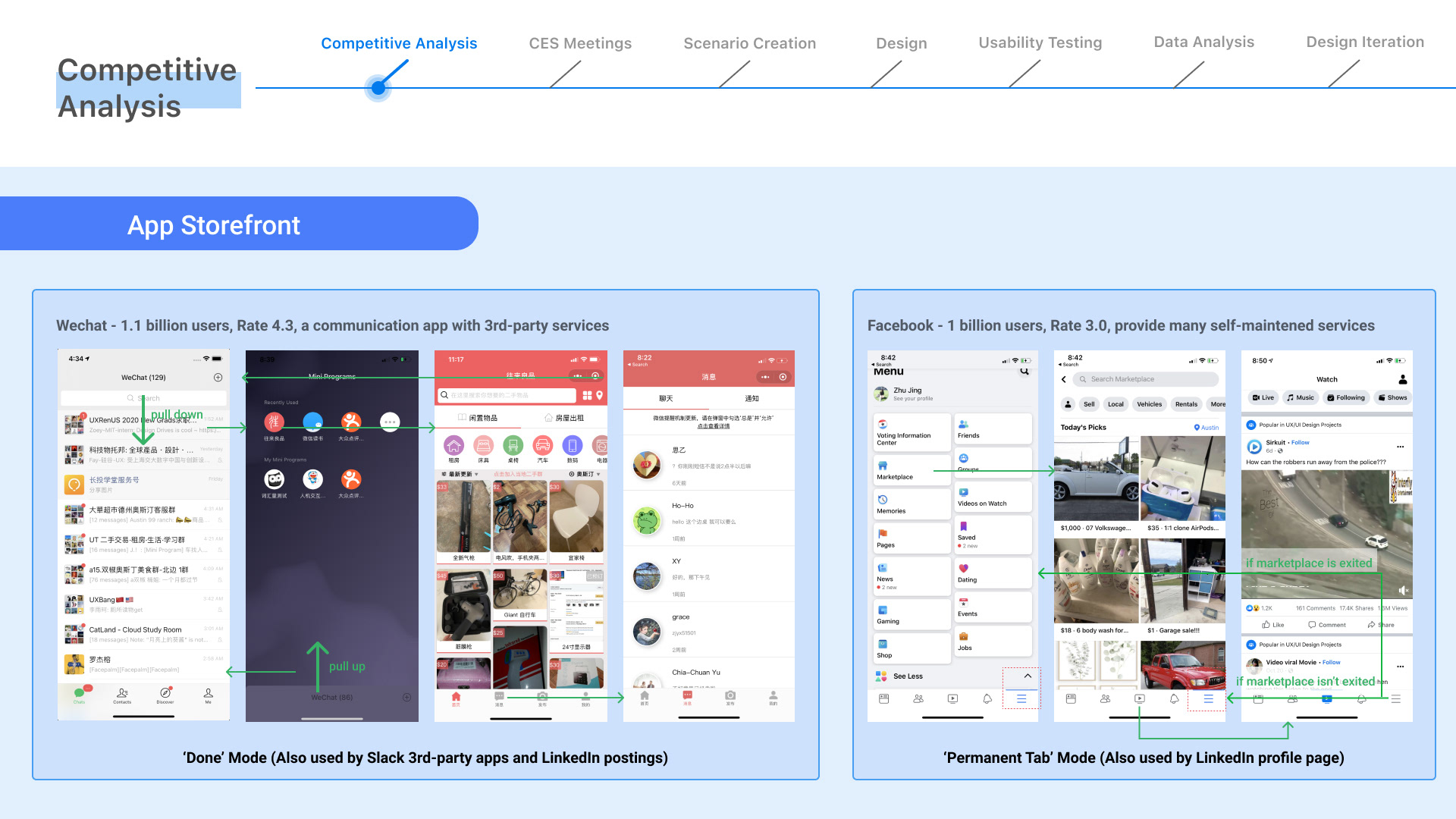Viewport: 1456px width, 819px height.
Task: Open the Friends card in Facebook Menu
Action: click(993, 429)
